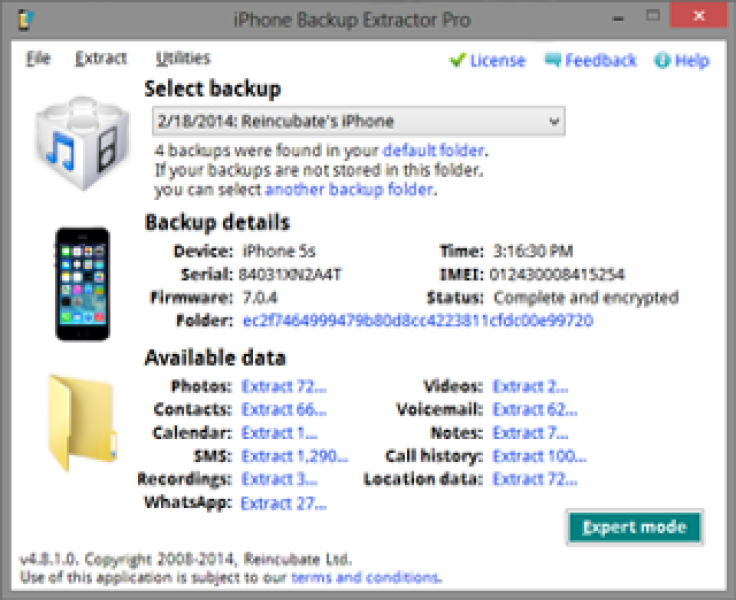Viewport: 736px width, 600px height.
Task: Click the Select backup heading
Action: click(213, 89)
